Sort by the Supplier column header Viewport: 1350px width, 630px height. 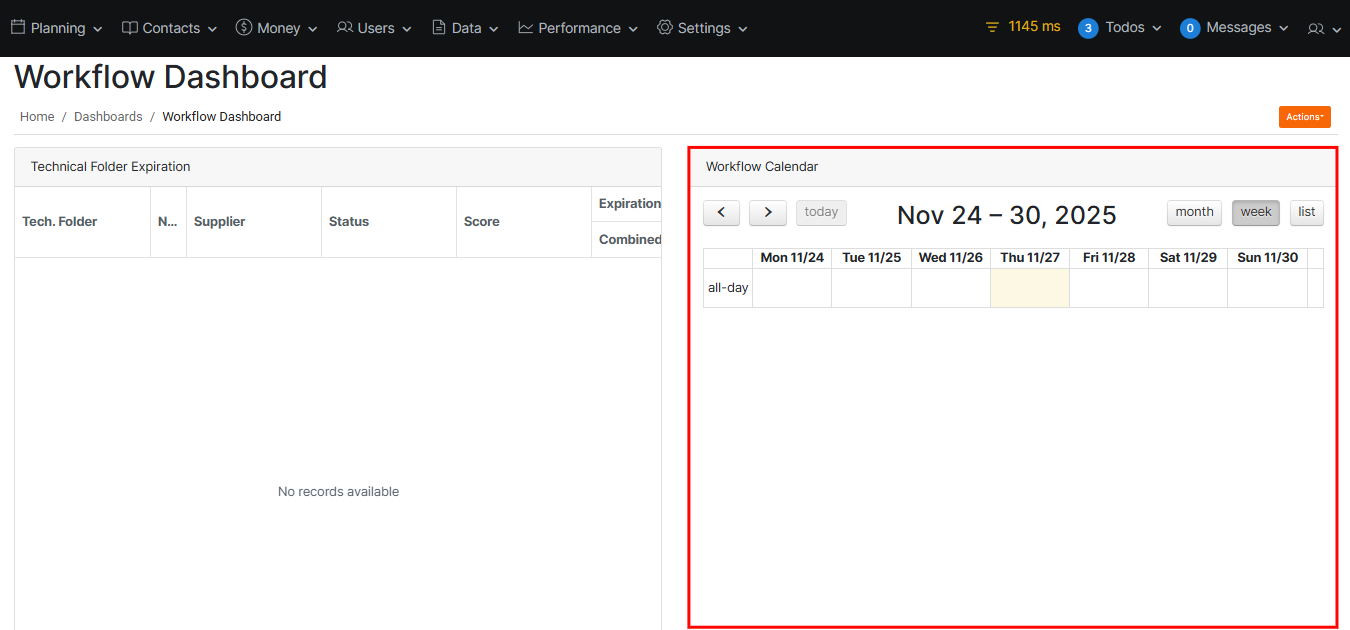point(220,222)
